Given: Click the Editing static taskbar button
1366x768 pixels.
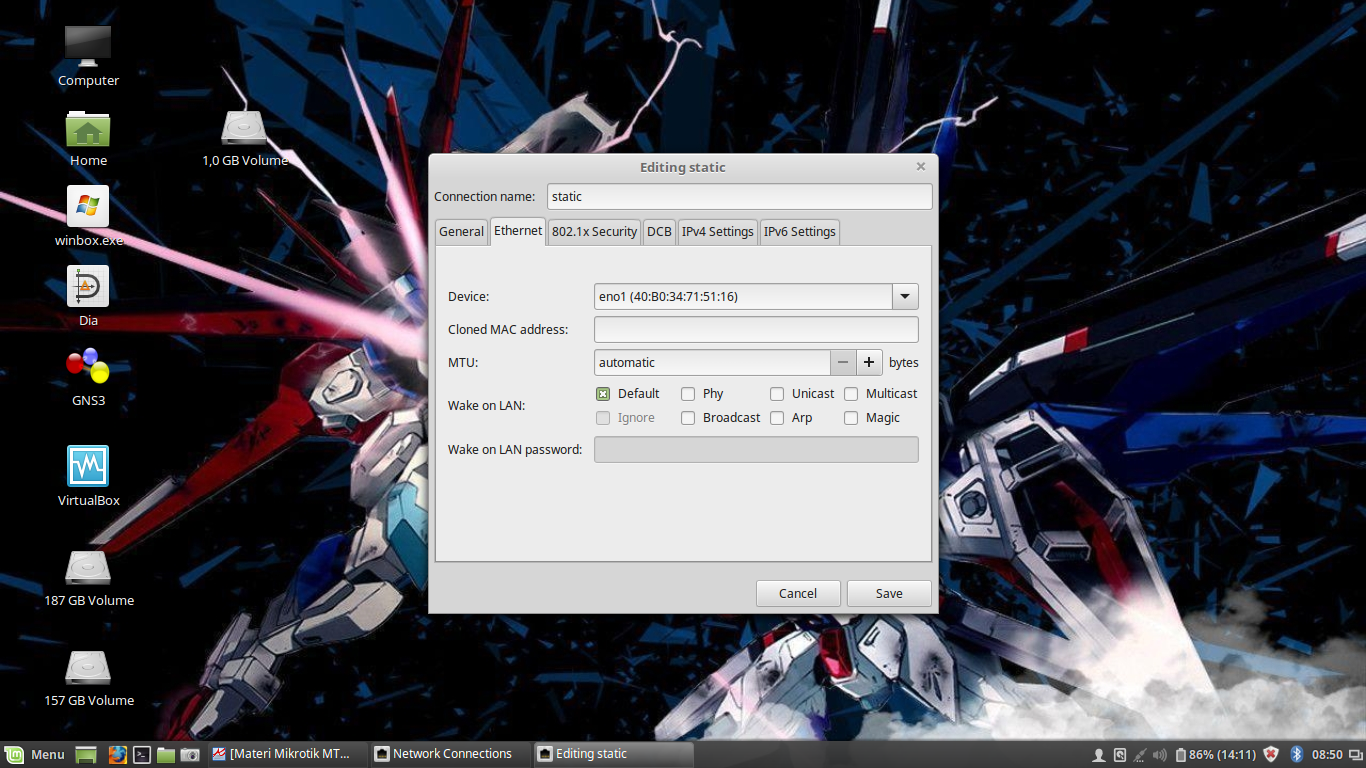Looking at the screenshot, I should pos(613,754).
